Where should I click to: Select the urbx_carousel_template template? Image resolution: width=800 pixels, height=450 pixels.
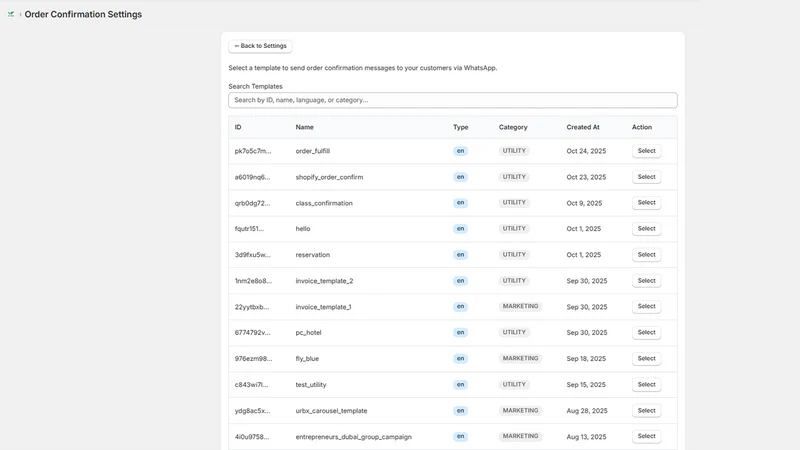tap(646, 410)
